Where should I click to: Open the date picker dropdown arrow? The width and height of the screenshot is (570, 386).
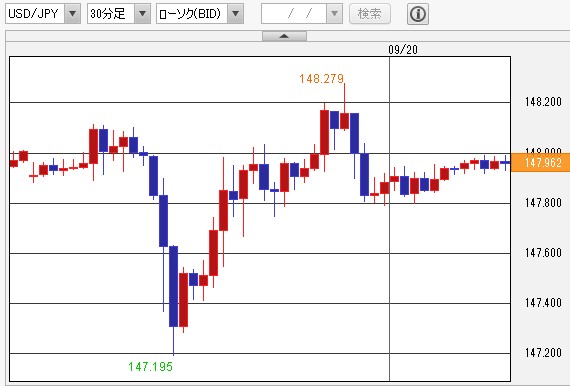[334, 14]
